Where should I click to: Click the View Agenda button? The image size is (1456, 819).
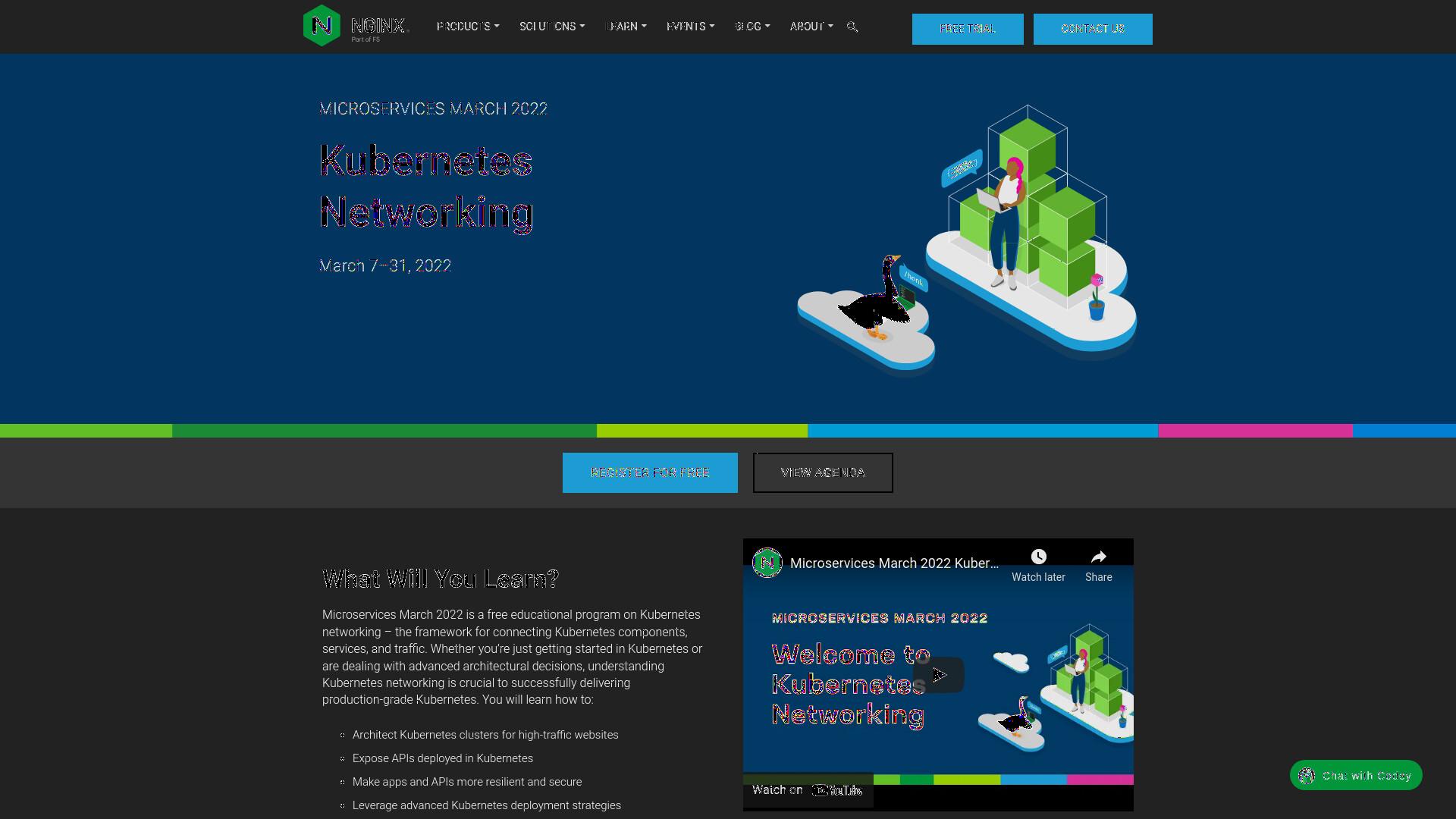[823, 472]
